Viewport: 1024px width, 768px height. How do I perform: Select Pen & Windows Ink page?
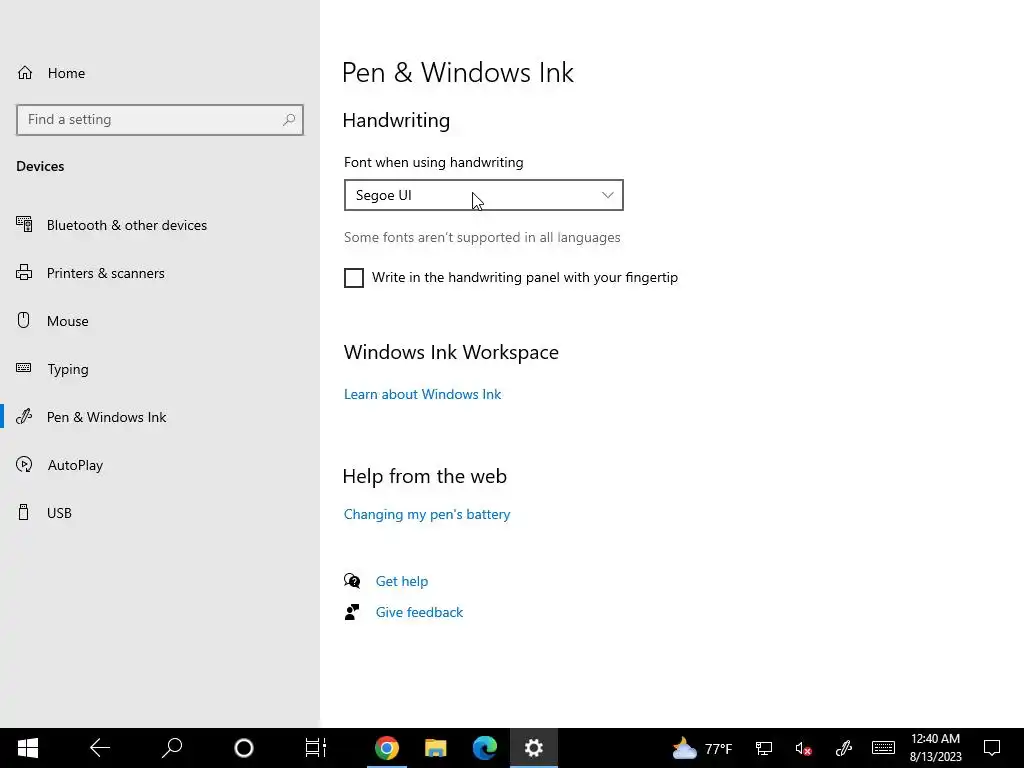click(106, 417)
